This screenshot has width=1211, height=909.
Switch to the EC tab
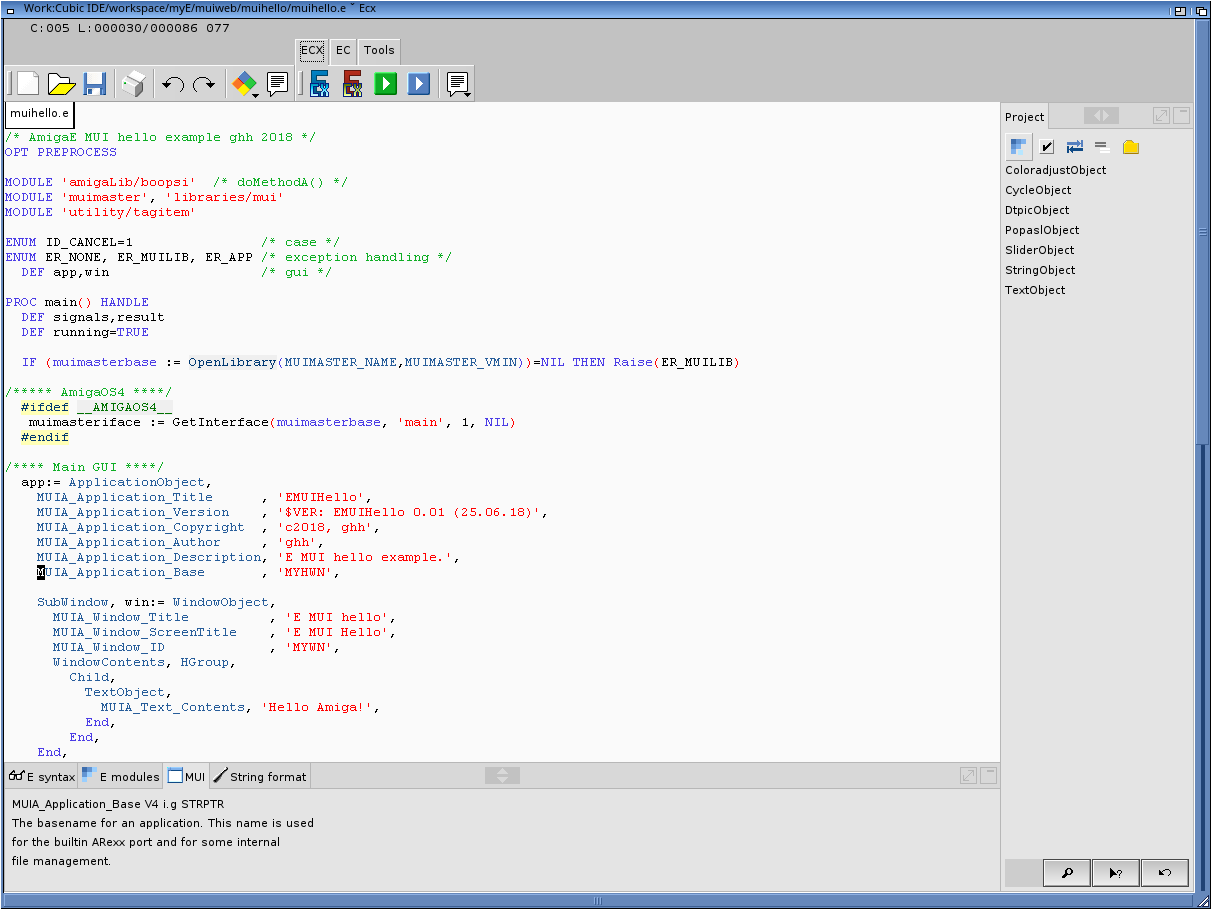343,50
